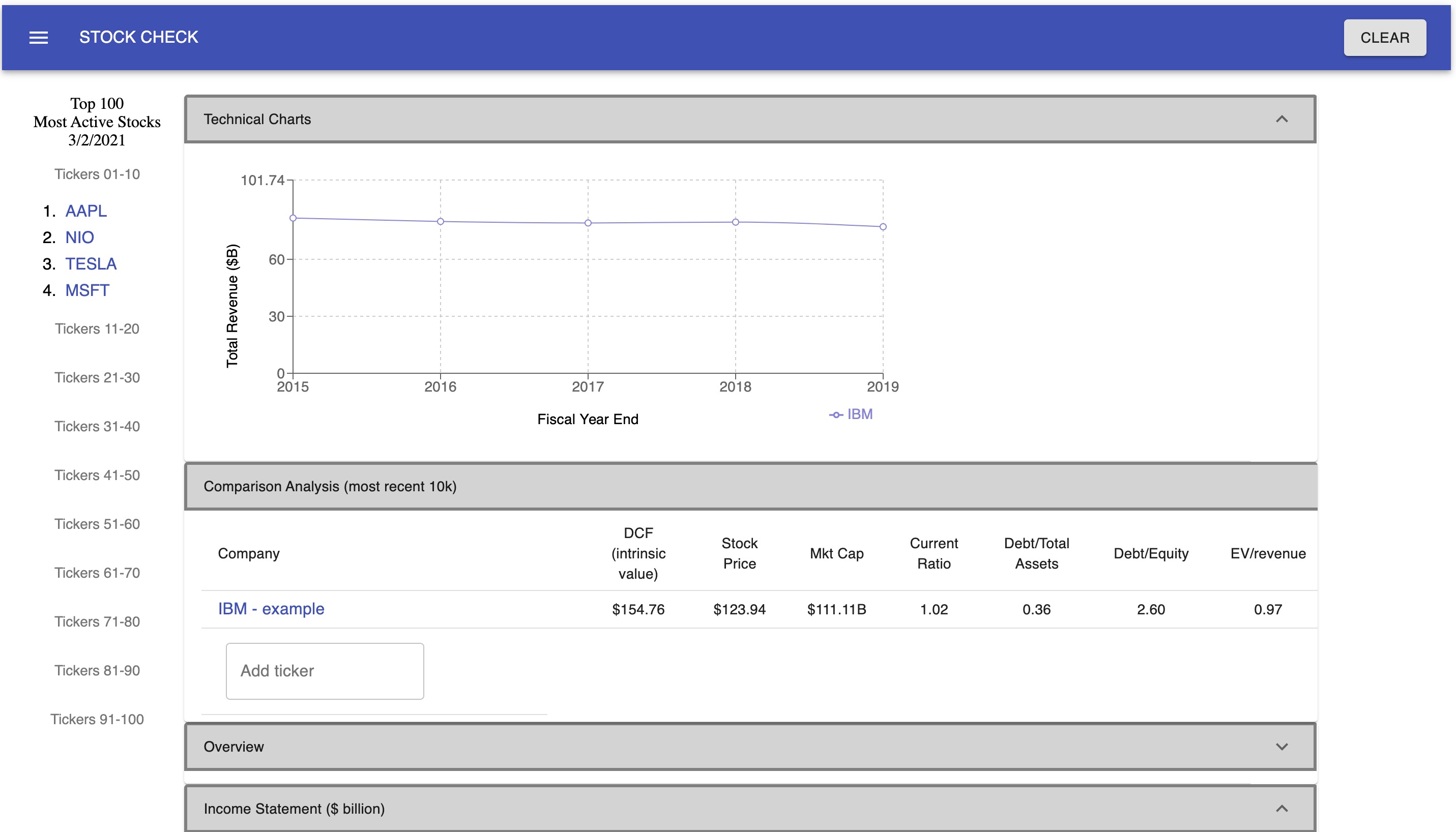Expand the Tickers 61-70 group
The image size is (1456, 832).
coord(97,573)
